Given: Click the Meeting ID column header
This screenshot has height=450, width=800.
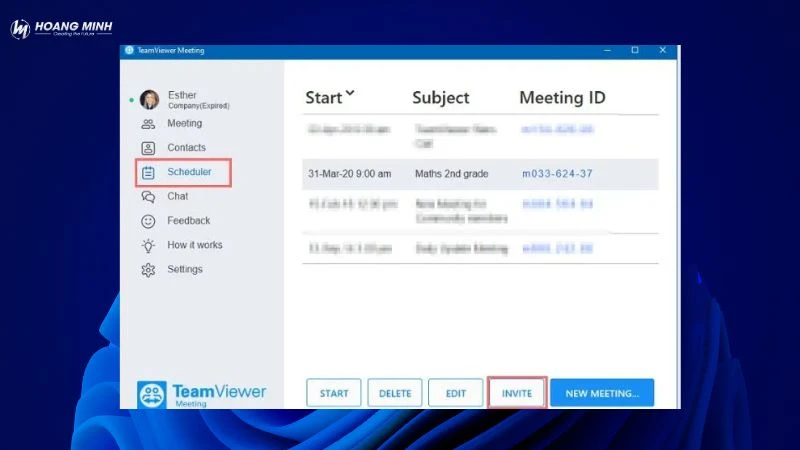Looking at the screenshot, I should (x=562, y=97).
